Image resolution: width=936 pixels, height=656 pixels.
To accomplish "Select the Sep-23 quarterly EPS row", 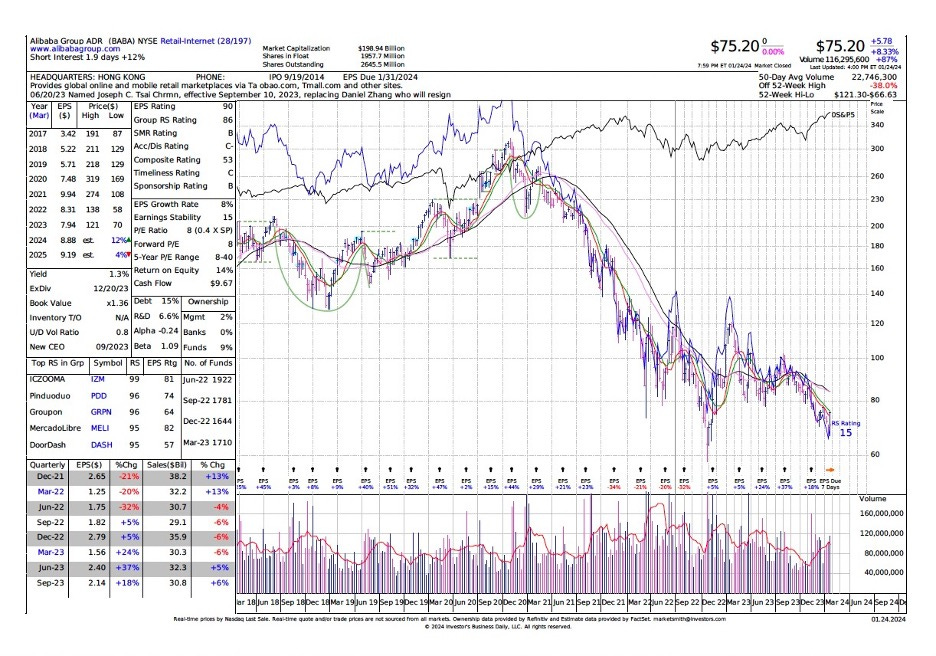I will point(130,583).
